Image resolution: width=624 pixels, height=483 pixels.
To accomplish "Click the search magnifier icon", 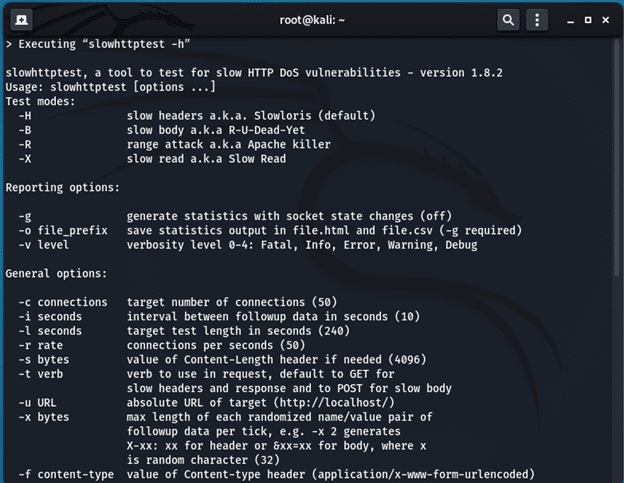I will point(508,19).
